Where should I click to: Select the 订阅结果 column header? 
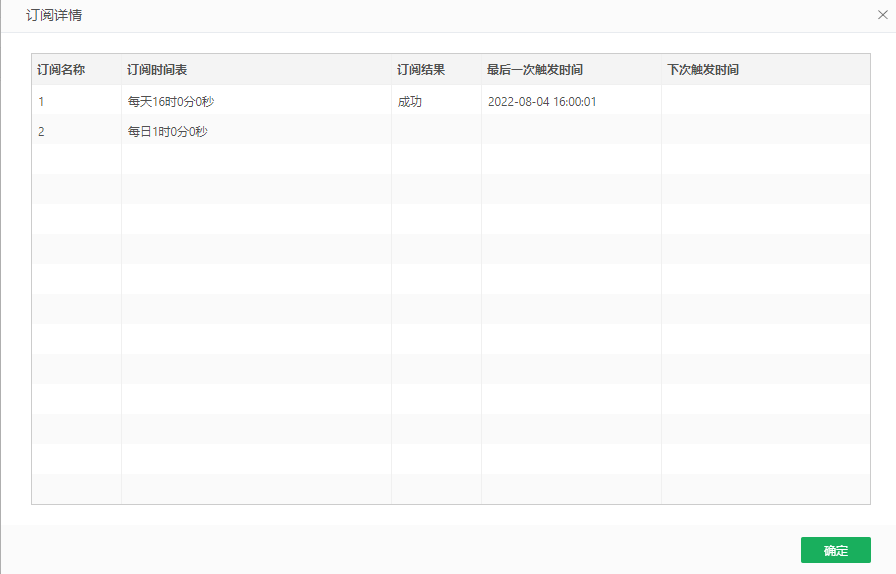tap(436, 70)
